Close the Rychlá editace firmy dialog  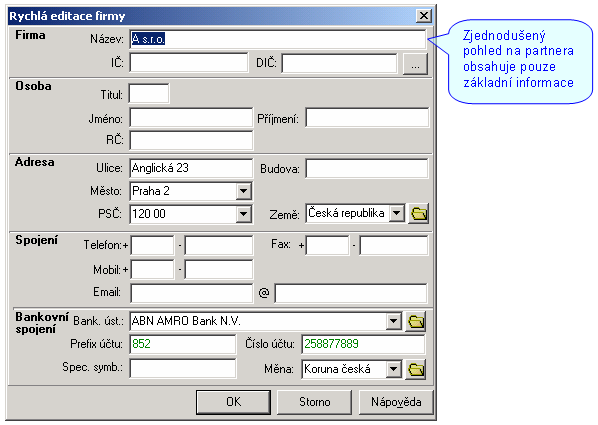point(424,16)
